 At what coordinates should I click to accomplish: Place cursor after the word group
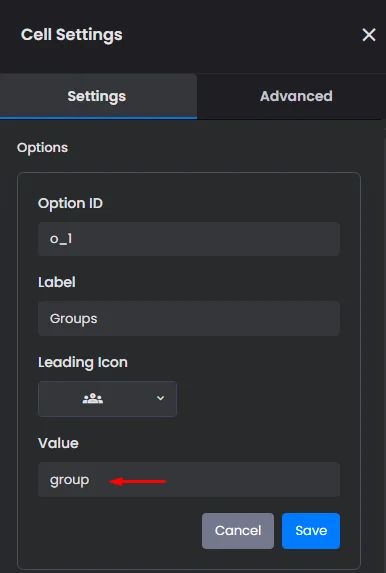pyautogui.click(x=90, y=480)
